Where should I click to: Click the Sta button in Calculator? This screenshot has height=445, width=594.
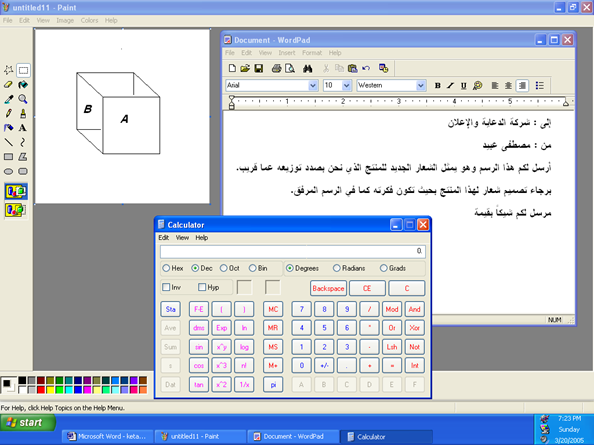coord(170,309)
